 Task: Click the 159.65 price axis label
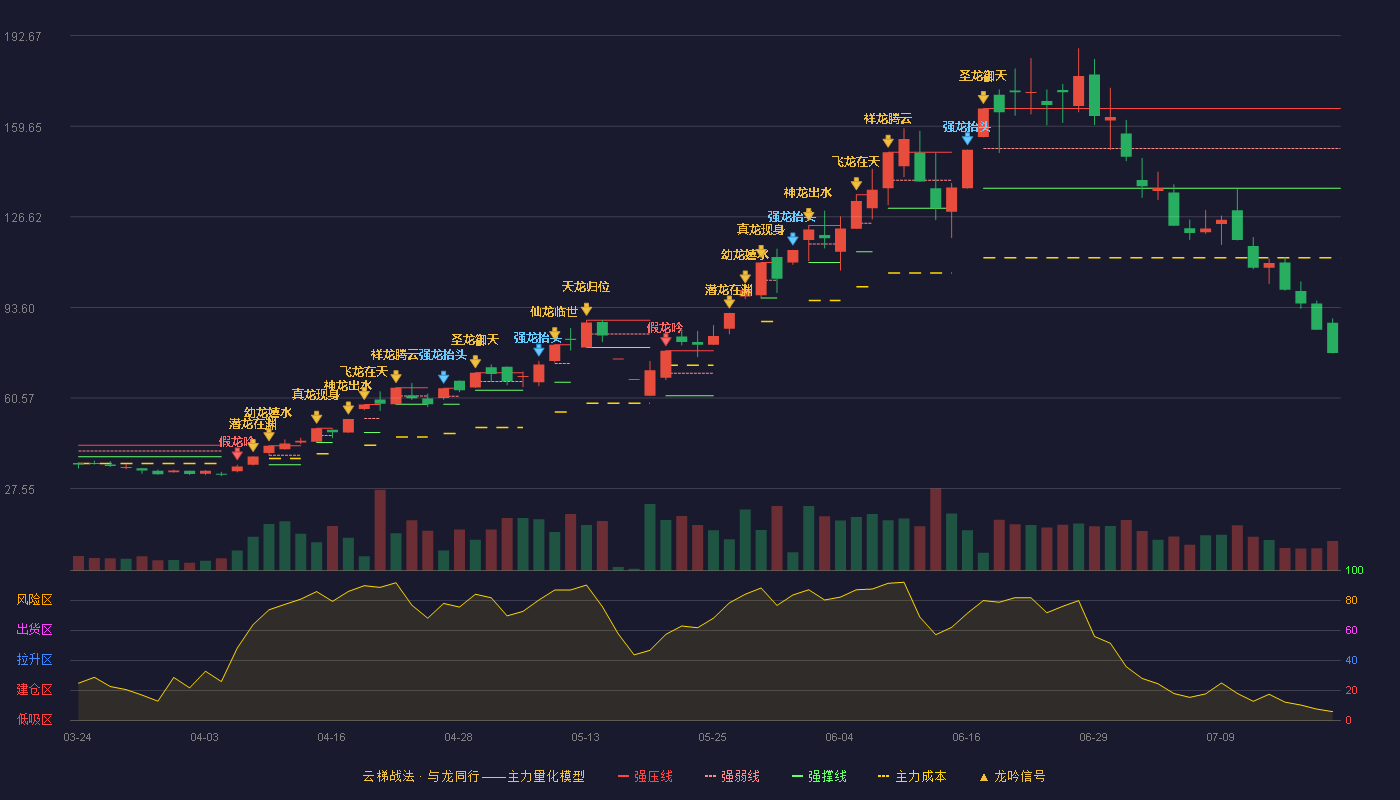tap(22, 128)
